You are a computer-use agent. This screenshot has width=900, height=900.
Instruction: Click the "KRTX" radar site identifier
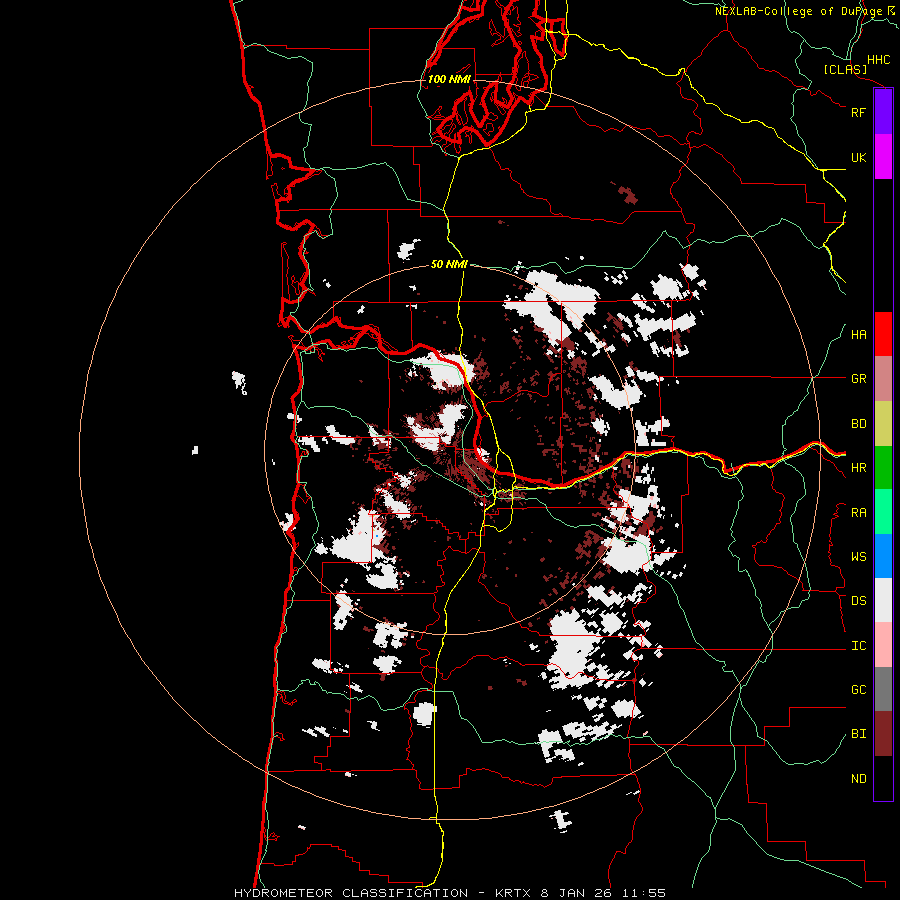tap(513, 893)
